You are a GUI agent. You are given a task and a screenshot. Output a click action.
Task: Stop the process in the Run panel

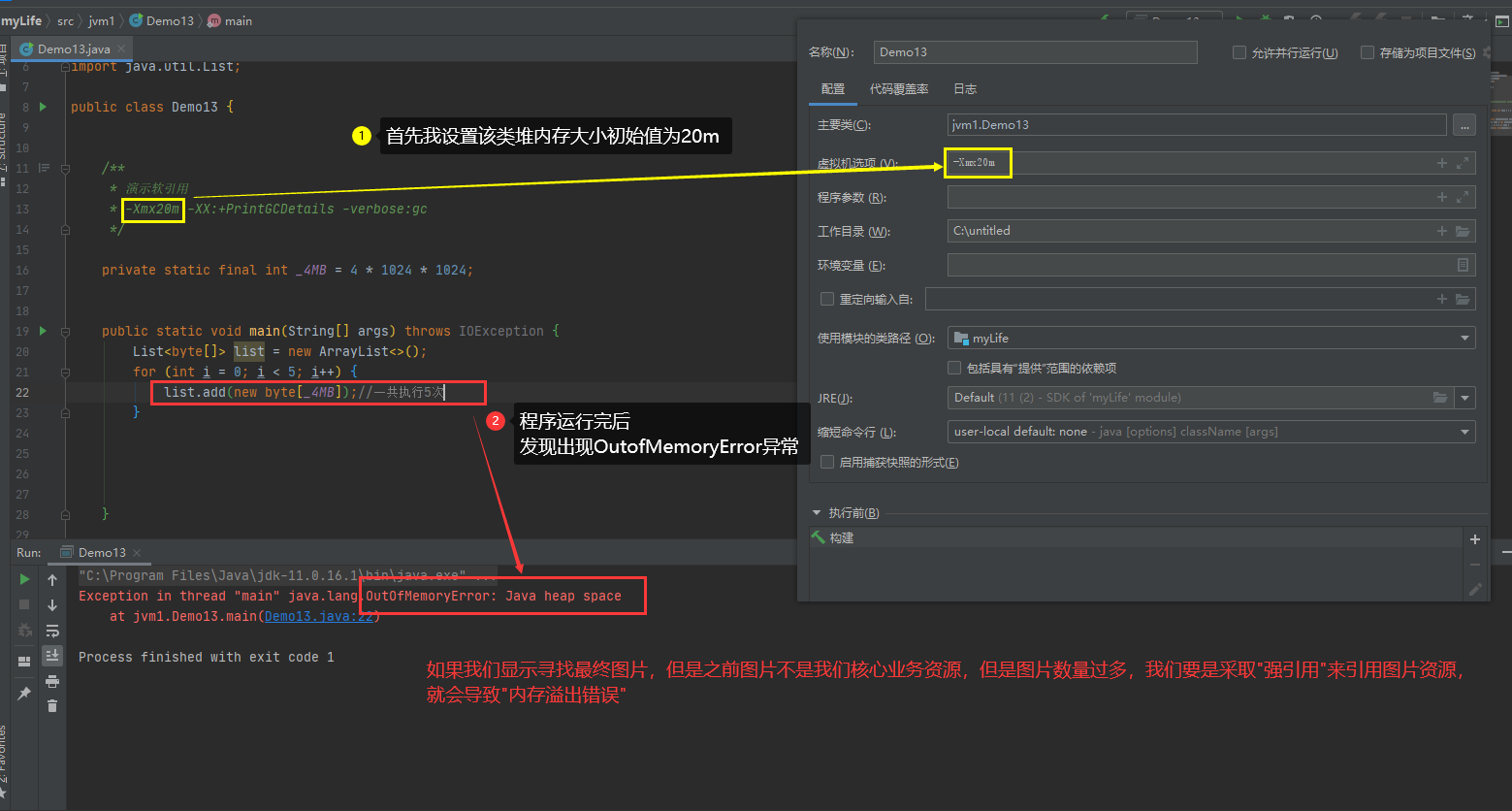click(x=24, y=604)
